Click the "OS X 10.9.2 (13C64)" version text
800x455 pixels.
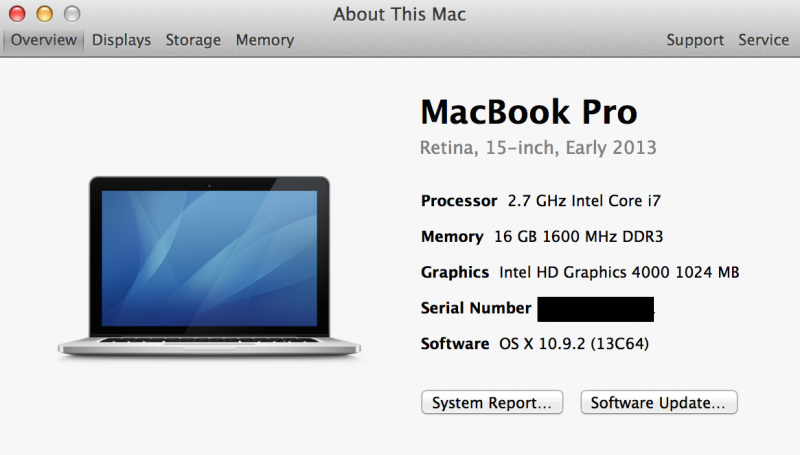[574, 343]
